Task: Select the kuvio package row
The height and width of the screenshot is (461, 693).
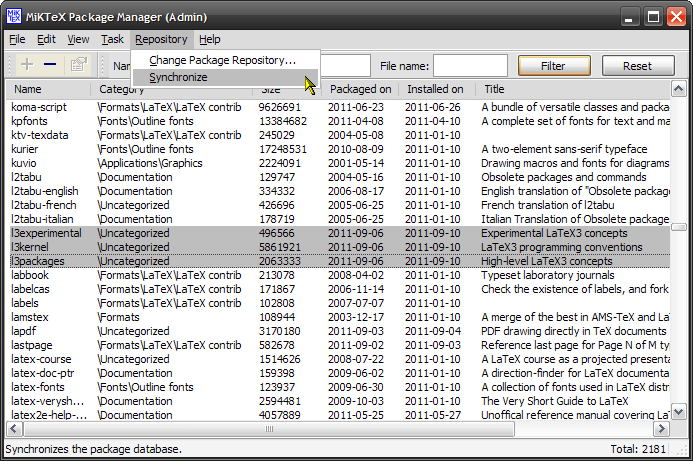Action: [339, 163]
